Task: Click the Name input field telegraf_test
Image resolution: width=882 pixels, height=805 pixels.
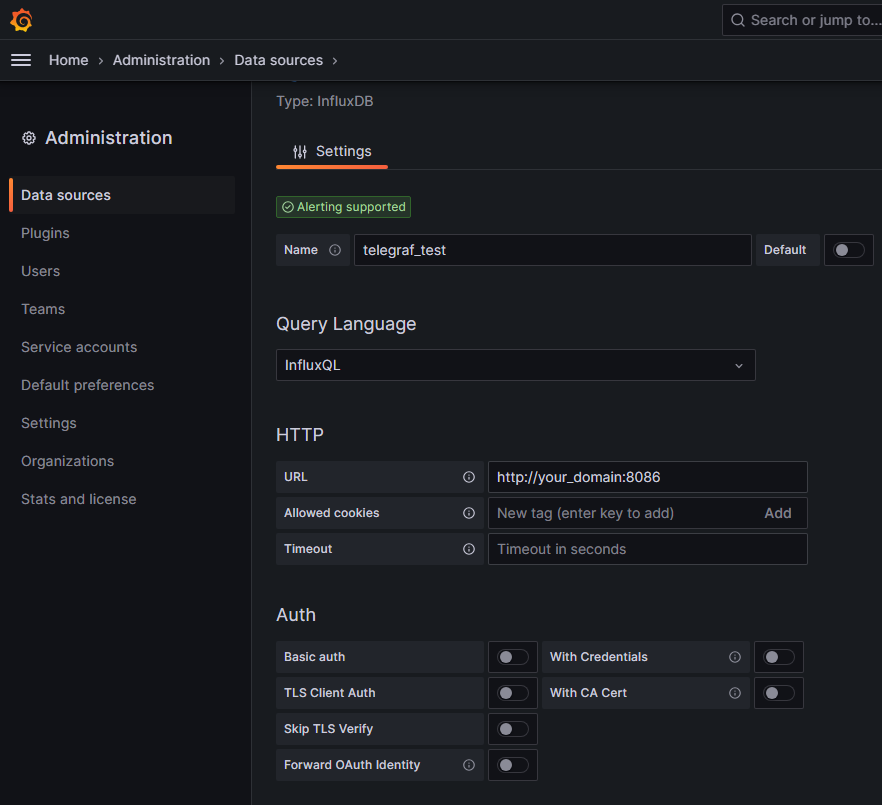Action: pyautogui.click(x=552, y=250)
